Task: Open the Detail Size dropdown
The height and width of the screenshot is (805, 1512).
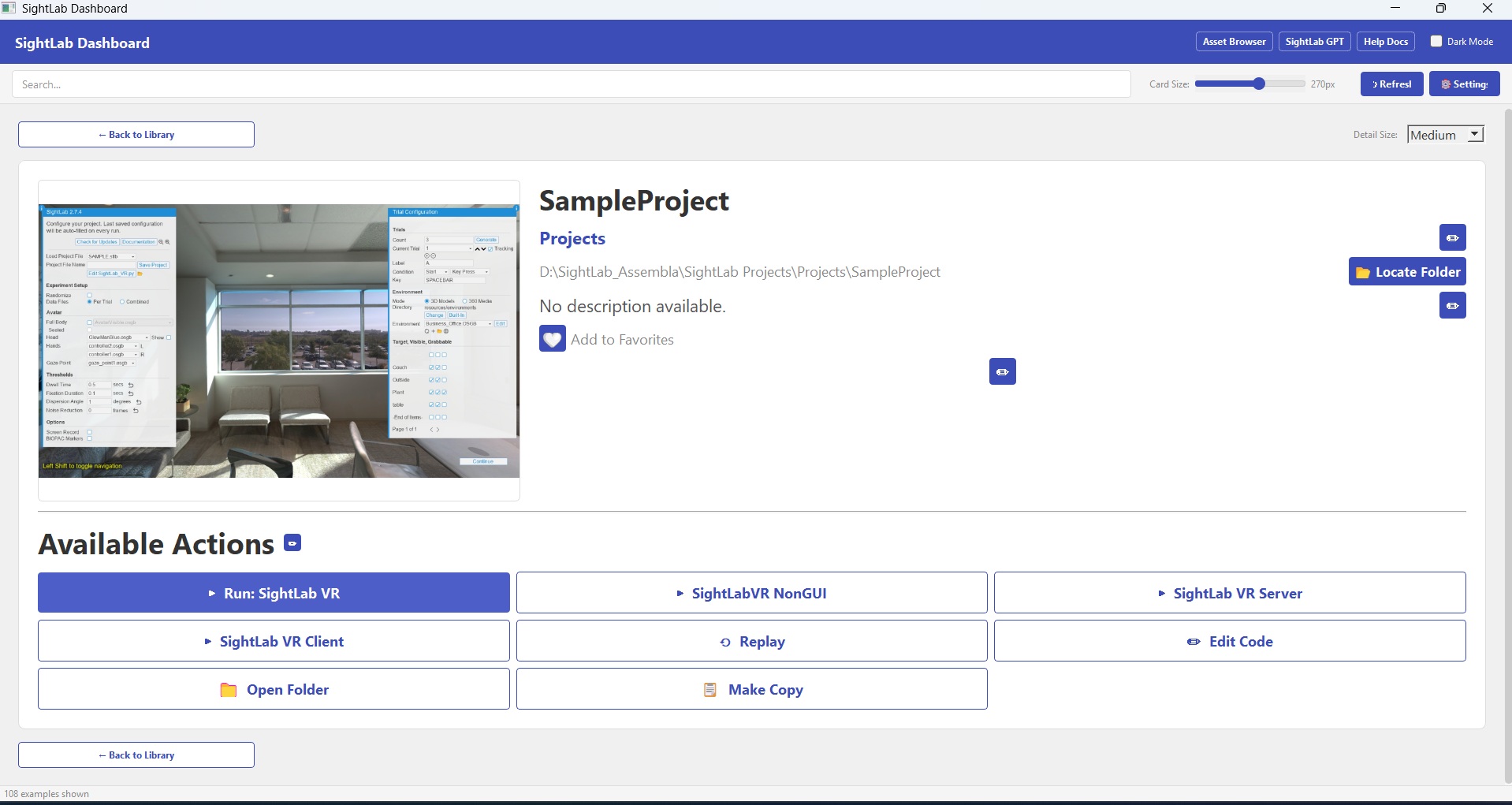Action: click(1445, 135)
